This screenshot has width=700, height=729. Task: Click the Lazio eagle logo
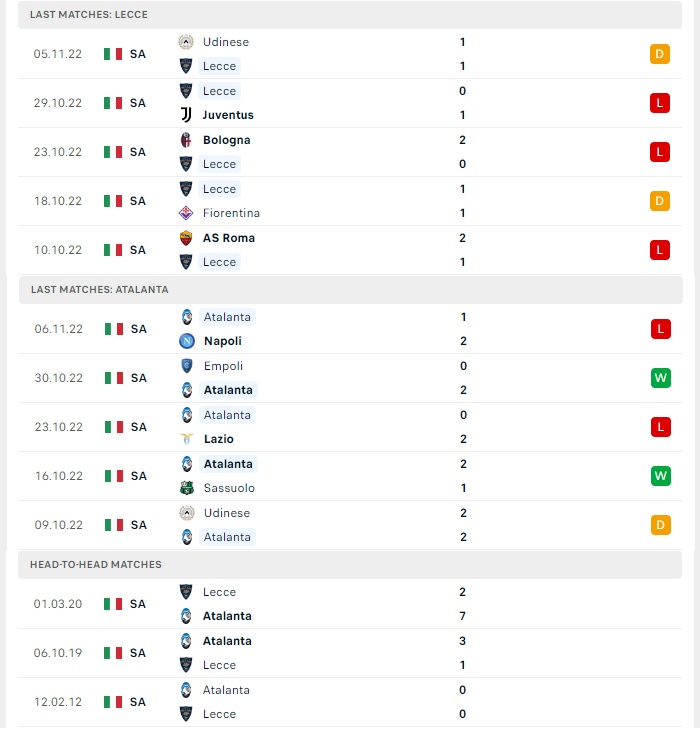[187, 439]
